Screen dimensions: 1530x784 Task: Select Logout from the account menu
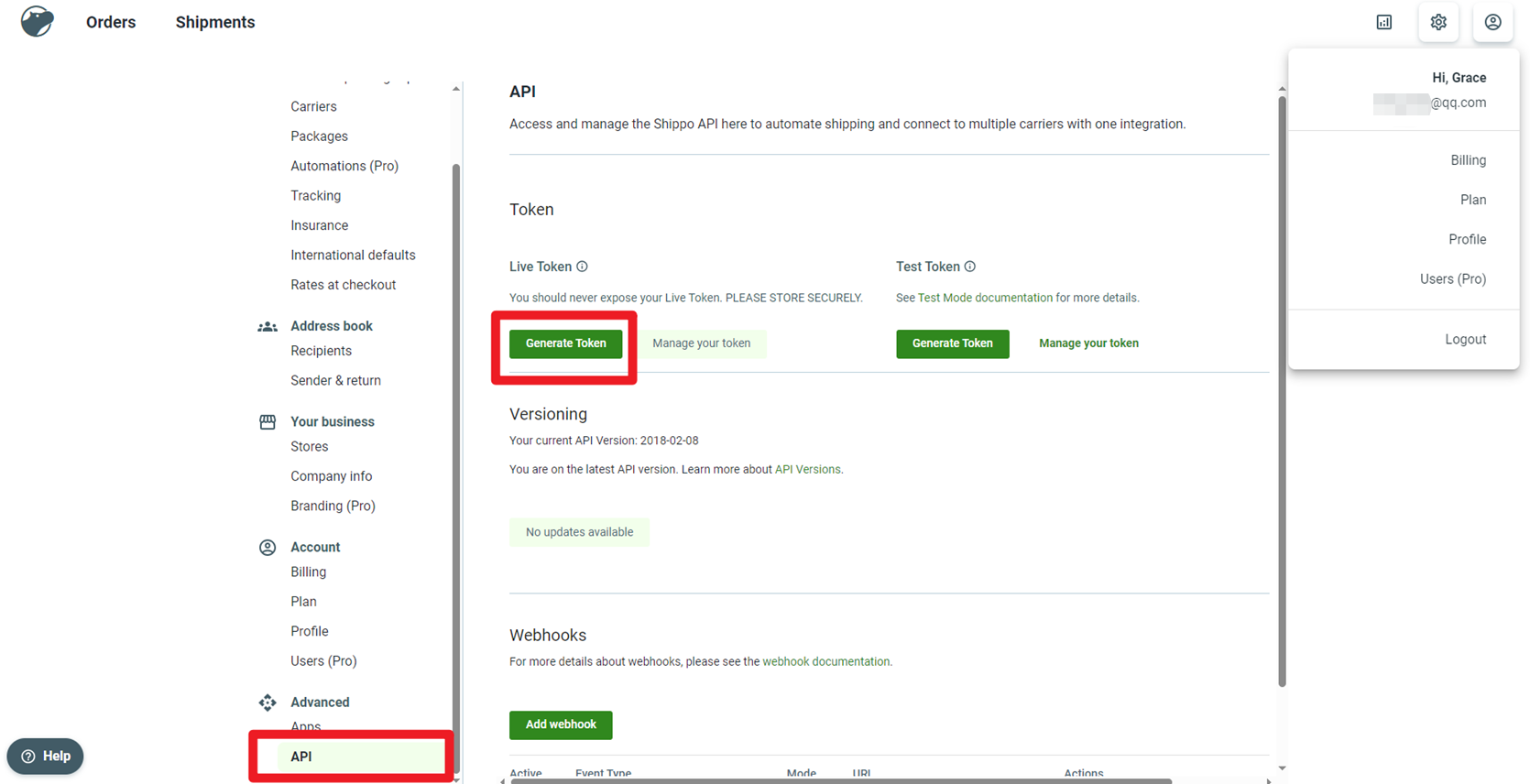1465,339
